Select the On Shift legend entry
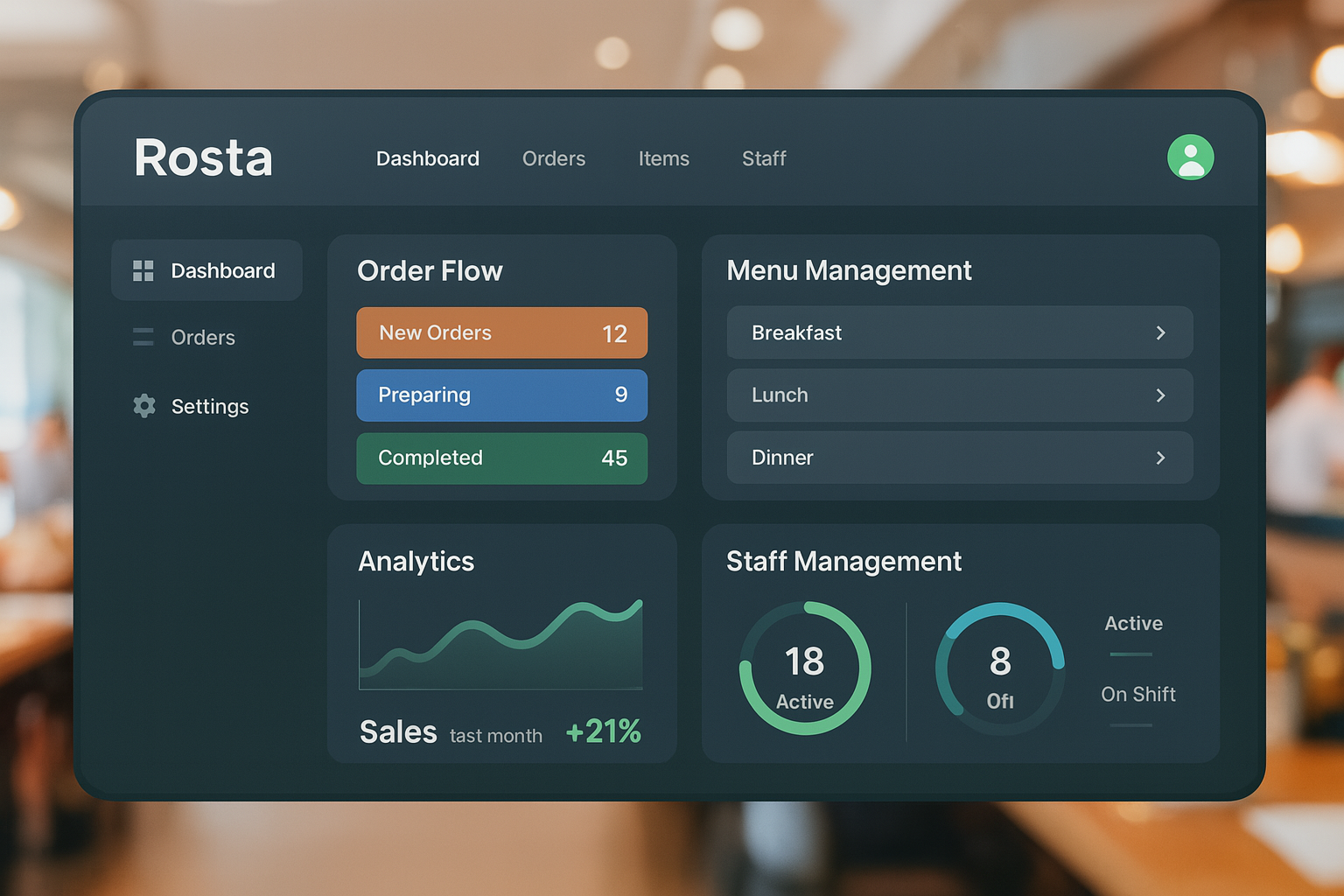This screenshot has height=896, width=1344. pos(1138,695)
